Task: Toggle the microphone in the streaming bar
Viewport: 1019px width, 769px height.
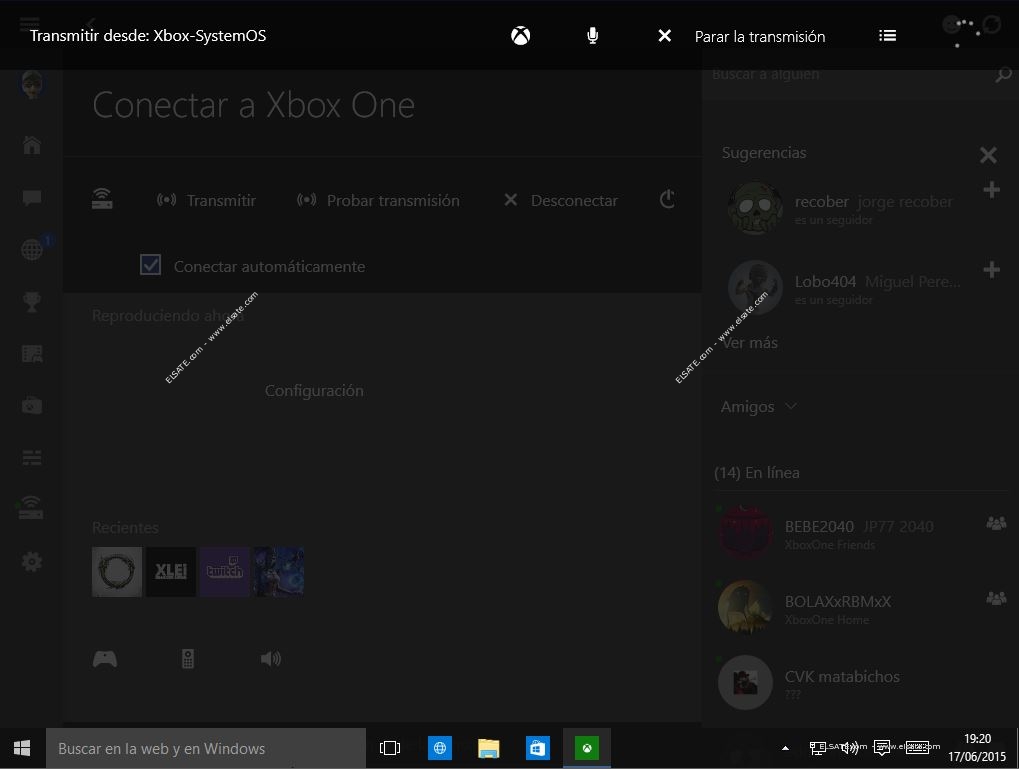Action: tap(592, 36)
